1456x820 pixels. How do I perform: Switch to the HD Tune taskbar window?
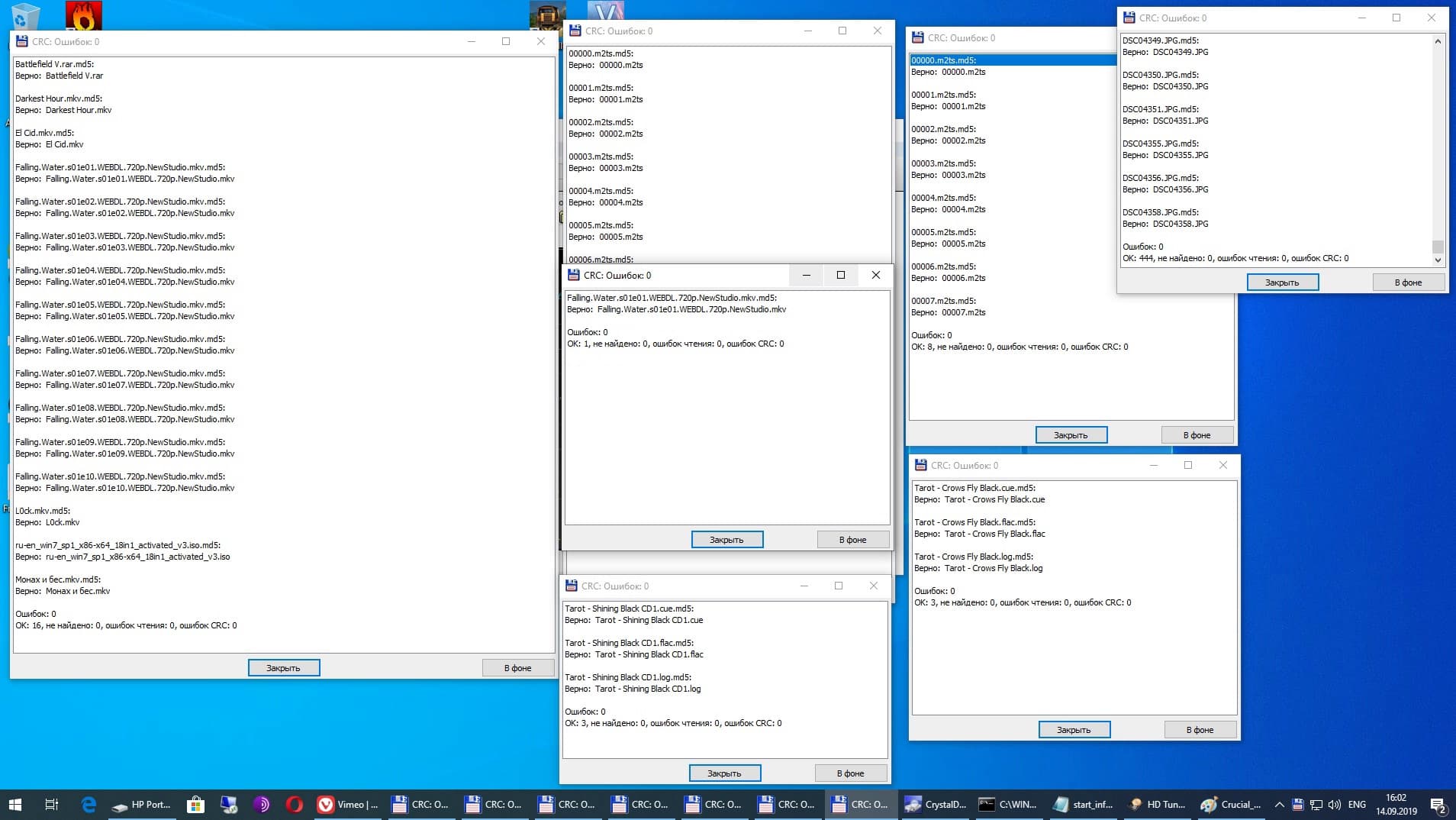(1157, 804)
